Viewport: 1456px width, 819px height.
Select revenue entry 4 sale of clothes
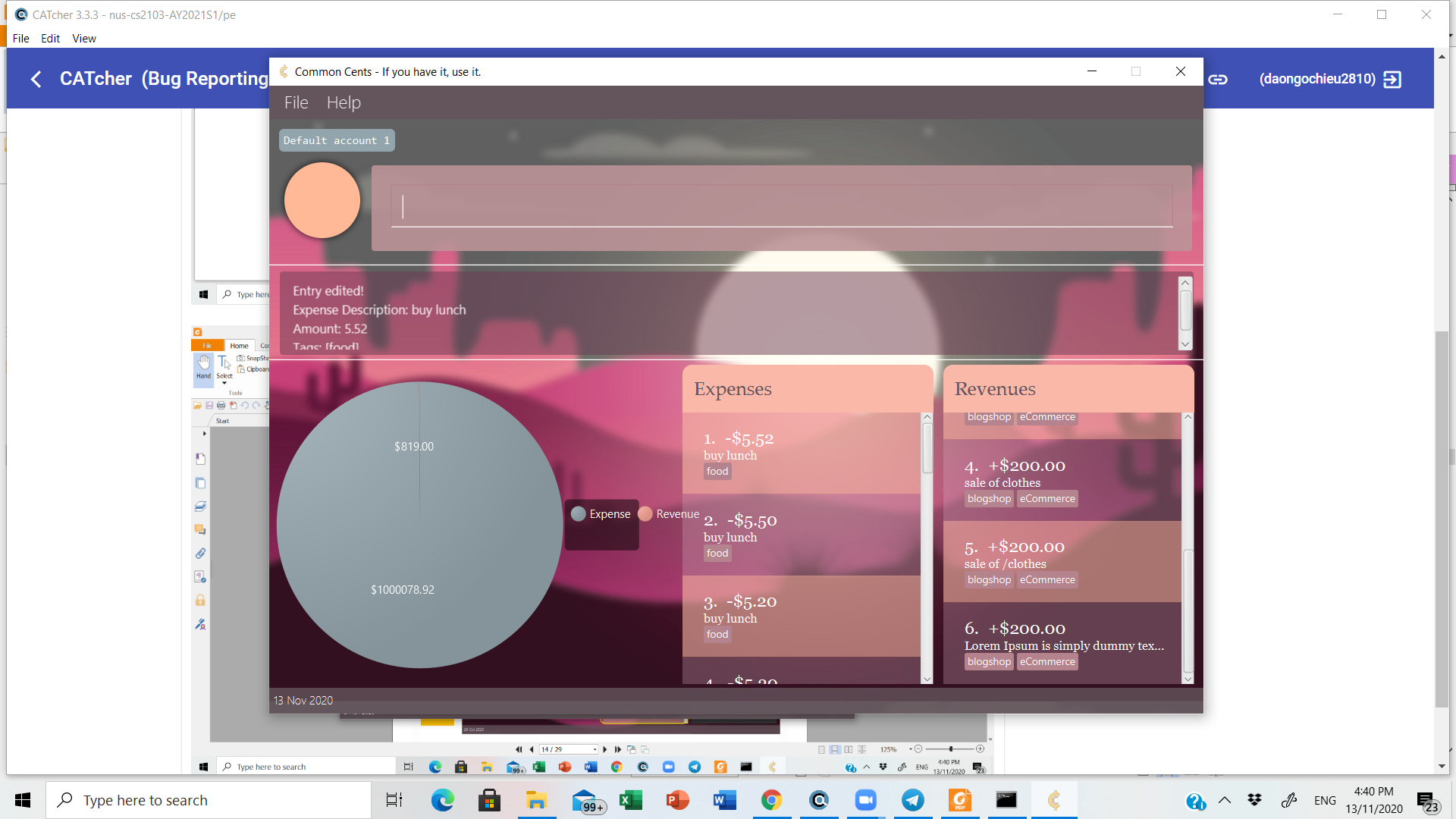(1062, 481)
